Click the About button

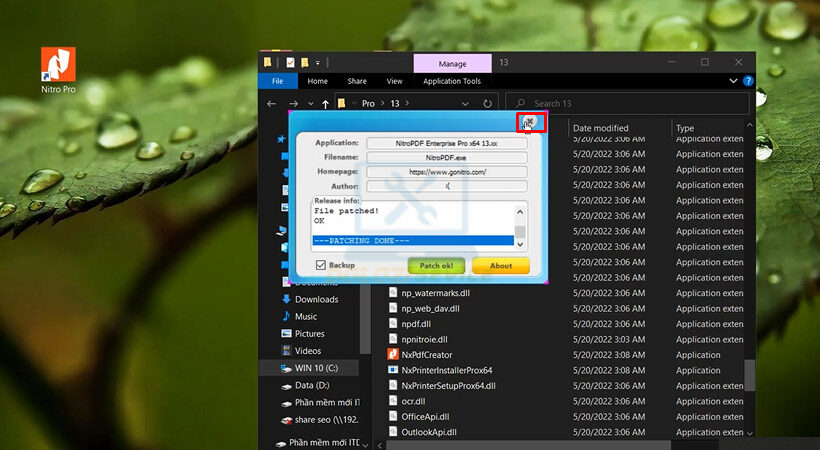(x=500, y=266)
